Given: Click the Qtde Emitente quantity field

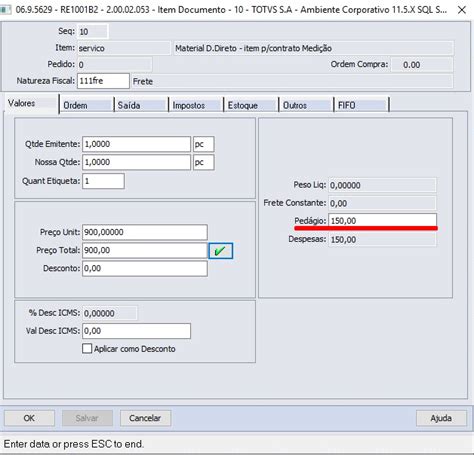Looking at the screenshot, I should click(136, 144).
